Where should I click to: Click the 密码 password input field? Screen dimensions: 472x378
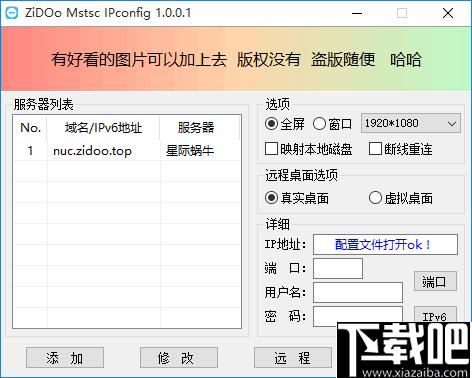click(358, 316)
